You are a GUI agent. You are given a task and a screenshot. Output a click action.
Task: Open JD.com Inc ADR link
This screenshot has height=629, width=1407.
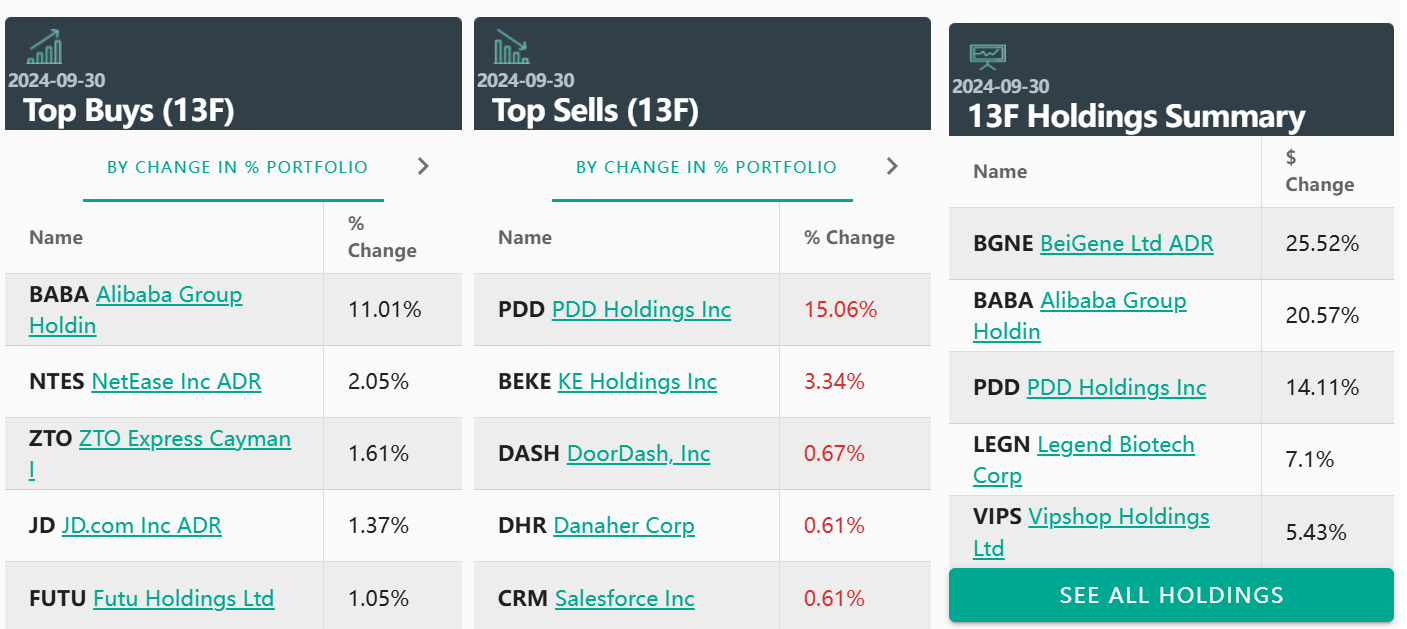tap(141, 526)
